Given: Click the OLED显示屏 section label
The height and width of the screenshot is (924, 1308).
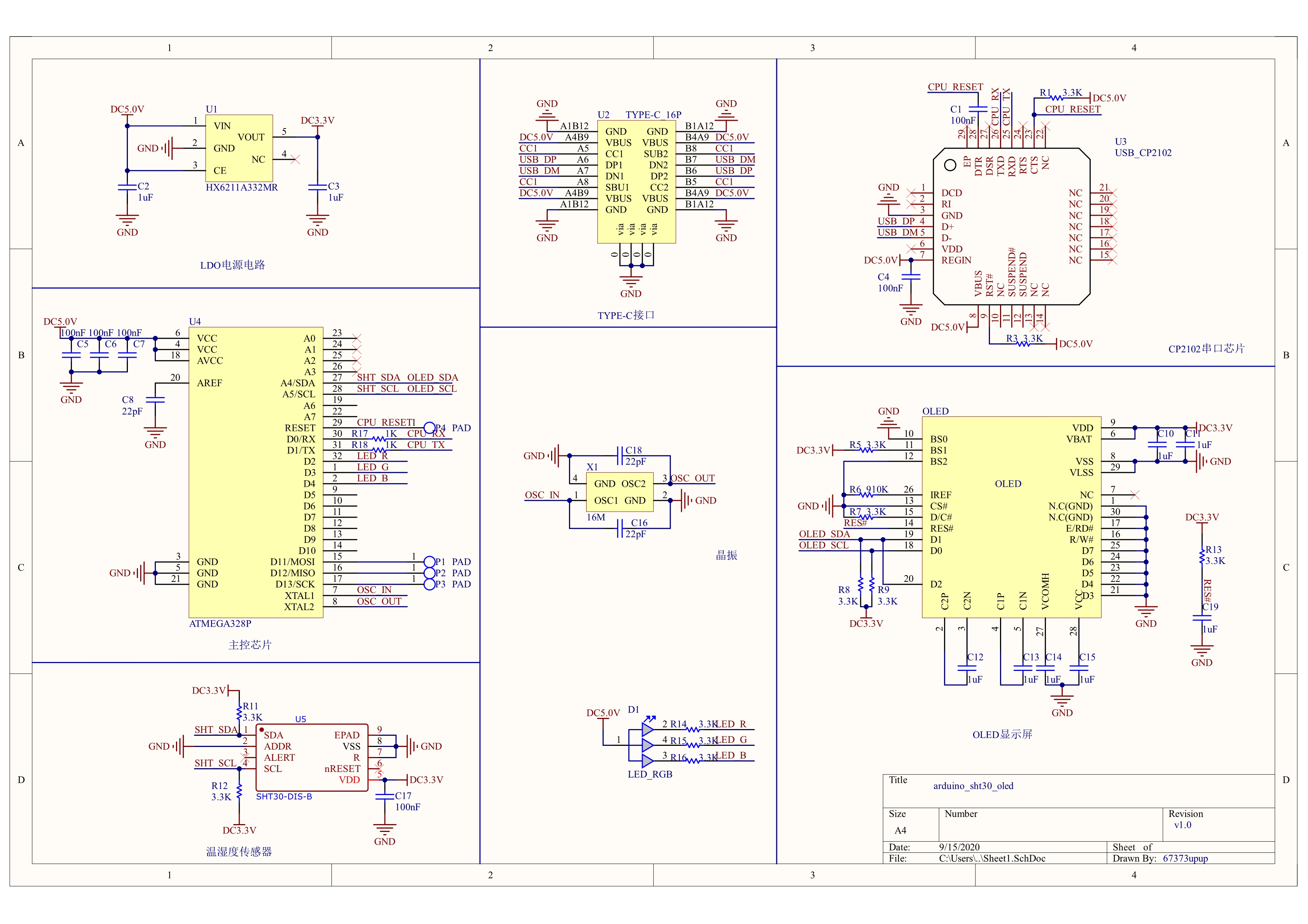Looking at the screenshot, I should [1002, 734].
